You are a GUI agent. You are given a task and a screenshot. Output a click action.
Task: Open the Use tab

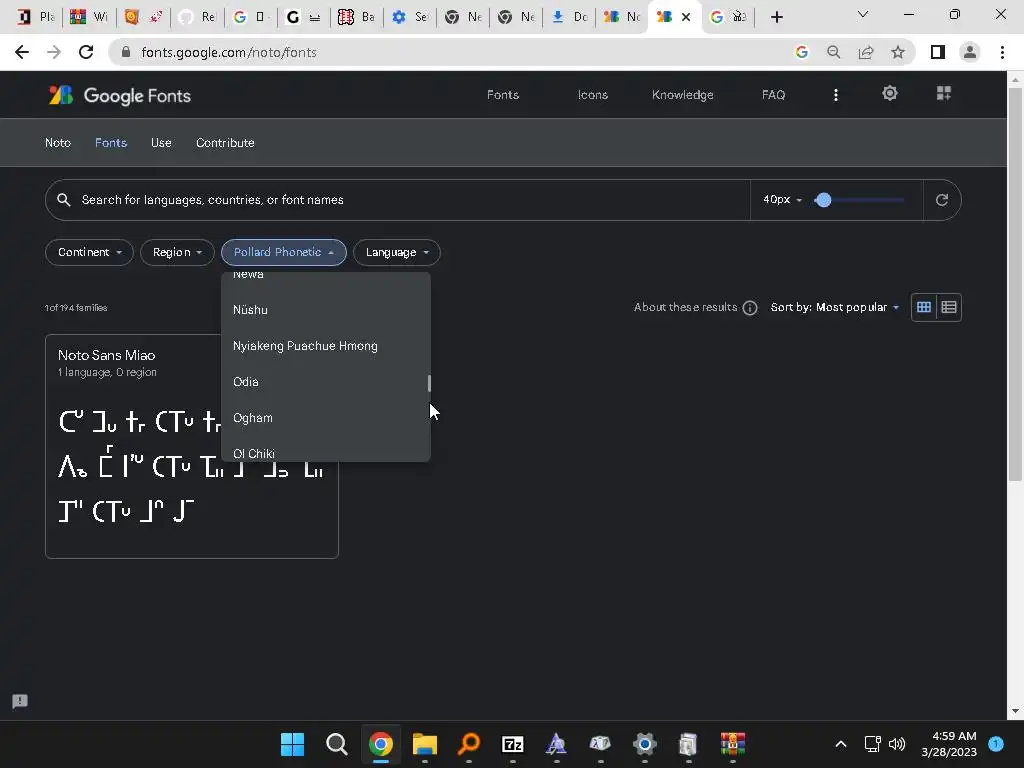[x=161, y=143]
